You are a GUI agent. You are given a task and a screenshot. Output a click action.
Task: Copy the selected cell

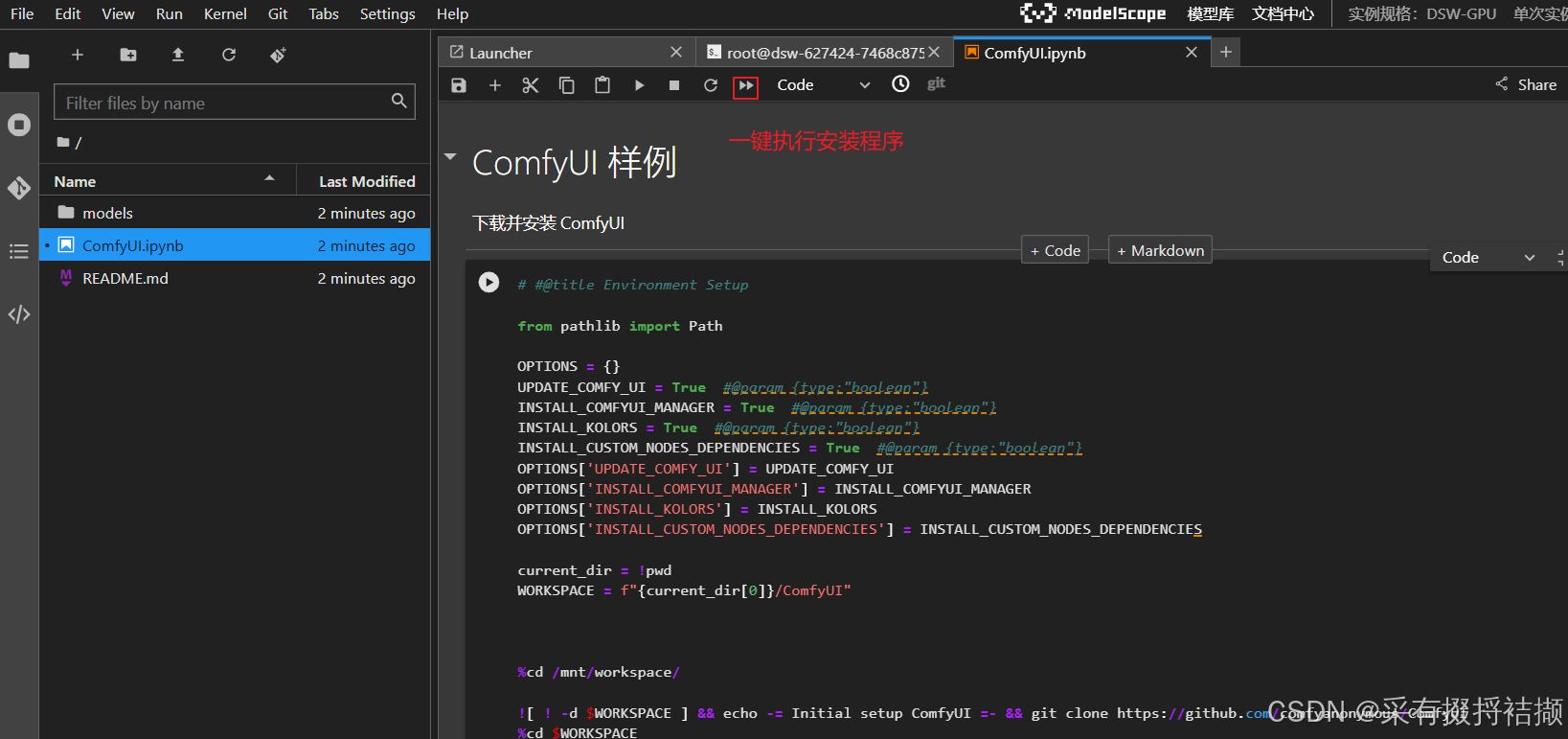[x=567, y=85]
